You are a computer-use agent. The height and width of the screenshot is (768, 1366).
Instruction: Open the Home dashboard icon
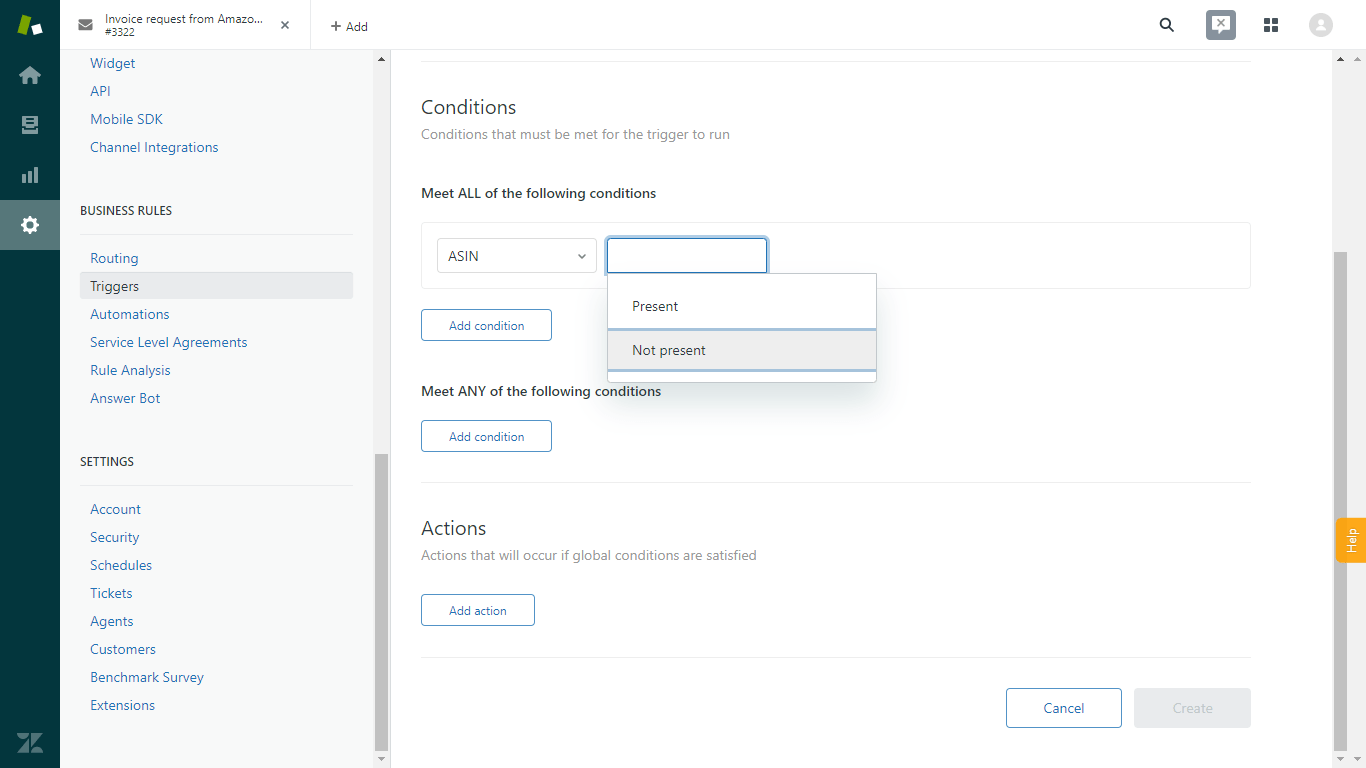(29, 75)
